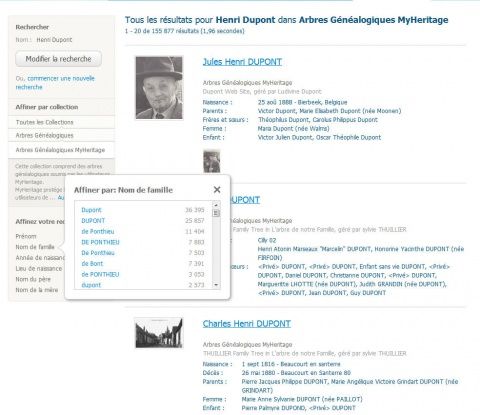Image resolution: width=480 pixels, height=415 pixels.
Task: Choose lowercase surname dupont in the list
Action: click(91, 285)
